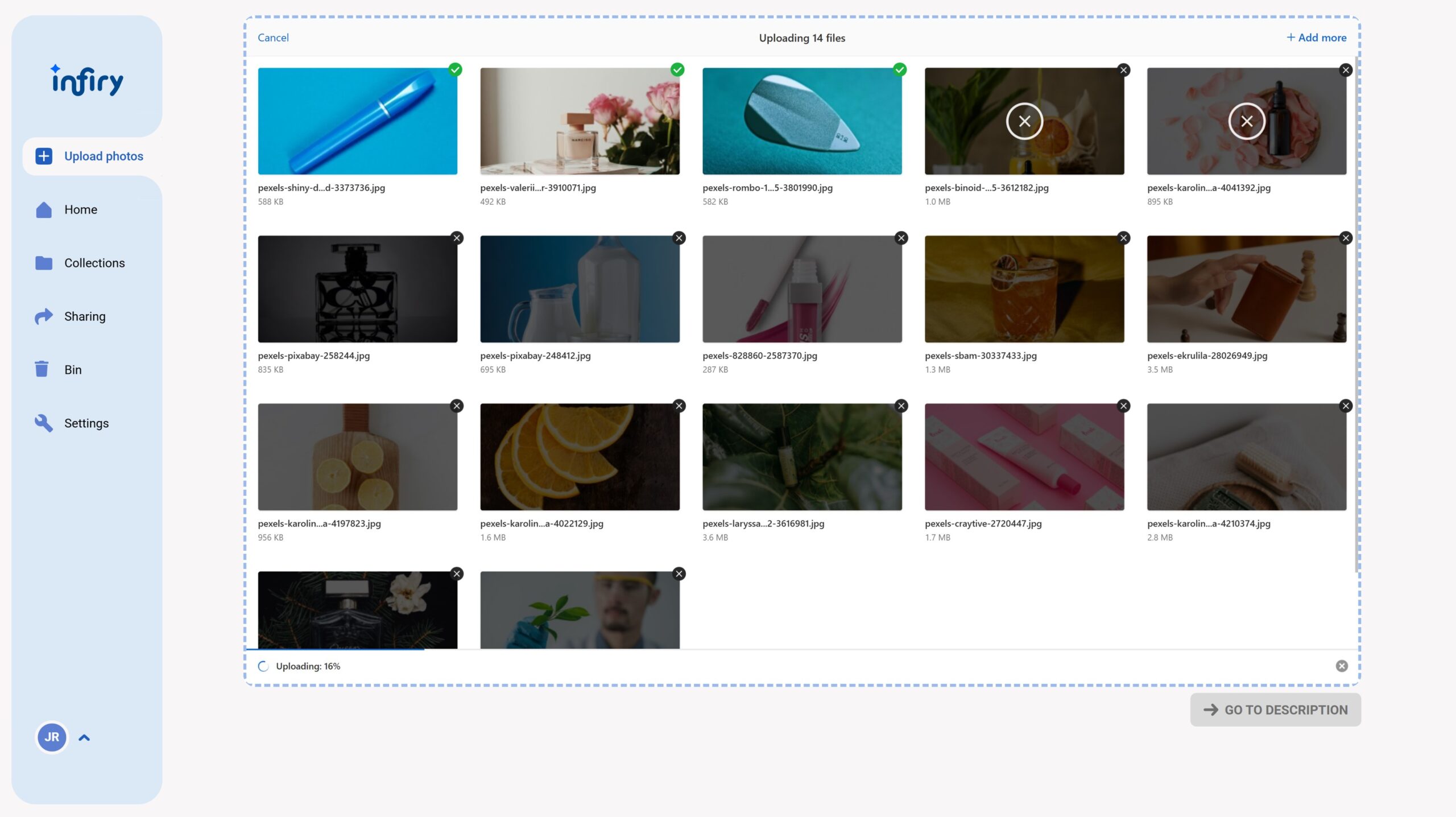
Task: Click the 3.6 MB size label
Action: tap(715, 538)
